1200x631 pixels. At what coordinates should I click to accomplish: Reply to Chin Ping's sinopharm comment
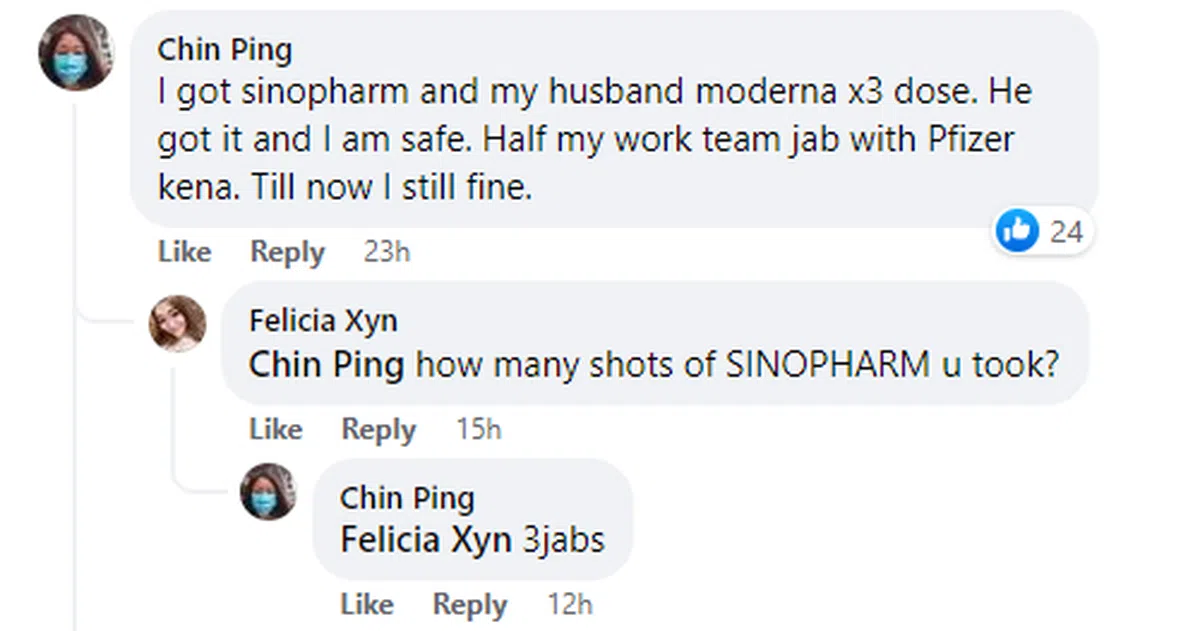287,252
